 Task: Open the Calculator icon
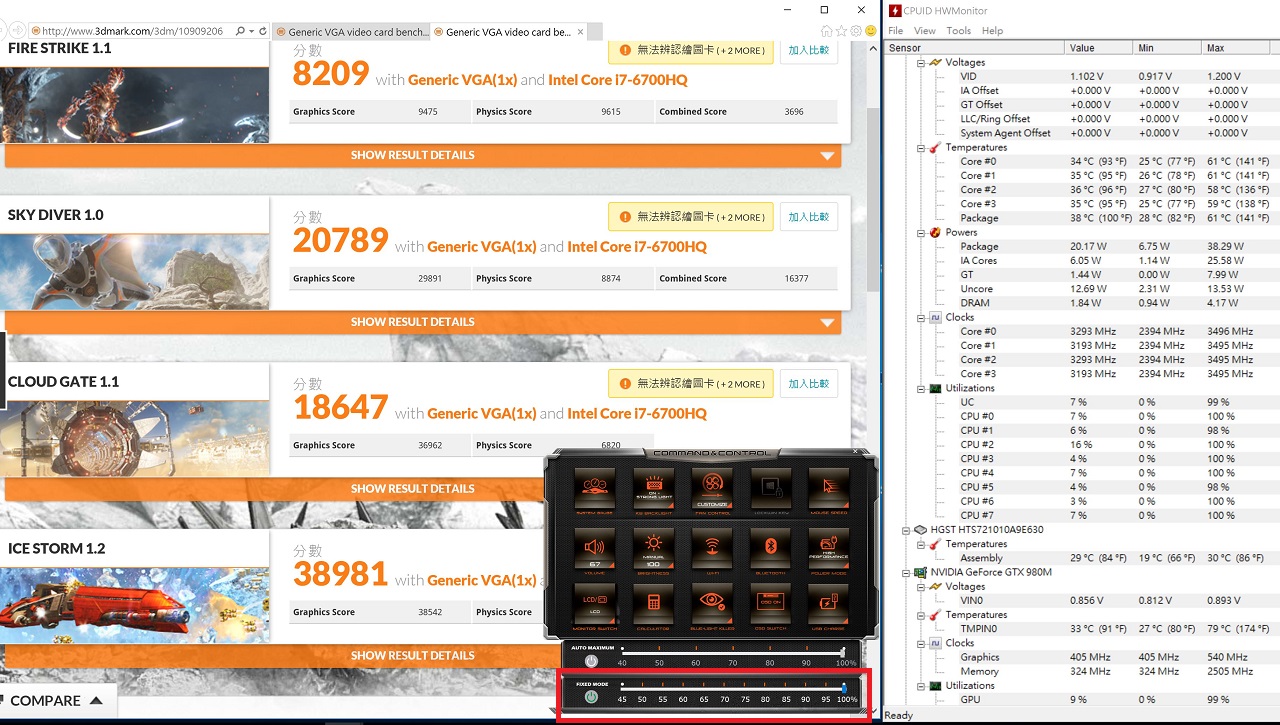pyautogui.click(x=653, y=604)
